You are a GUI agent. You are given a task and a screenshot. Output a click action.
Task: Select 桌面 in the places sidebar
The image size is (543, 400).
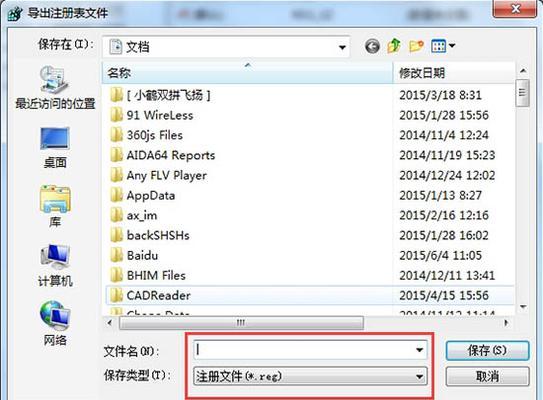coord(55,148)
